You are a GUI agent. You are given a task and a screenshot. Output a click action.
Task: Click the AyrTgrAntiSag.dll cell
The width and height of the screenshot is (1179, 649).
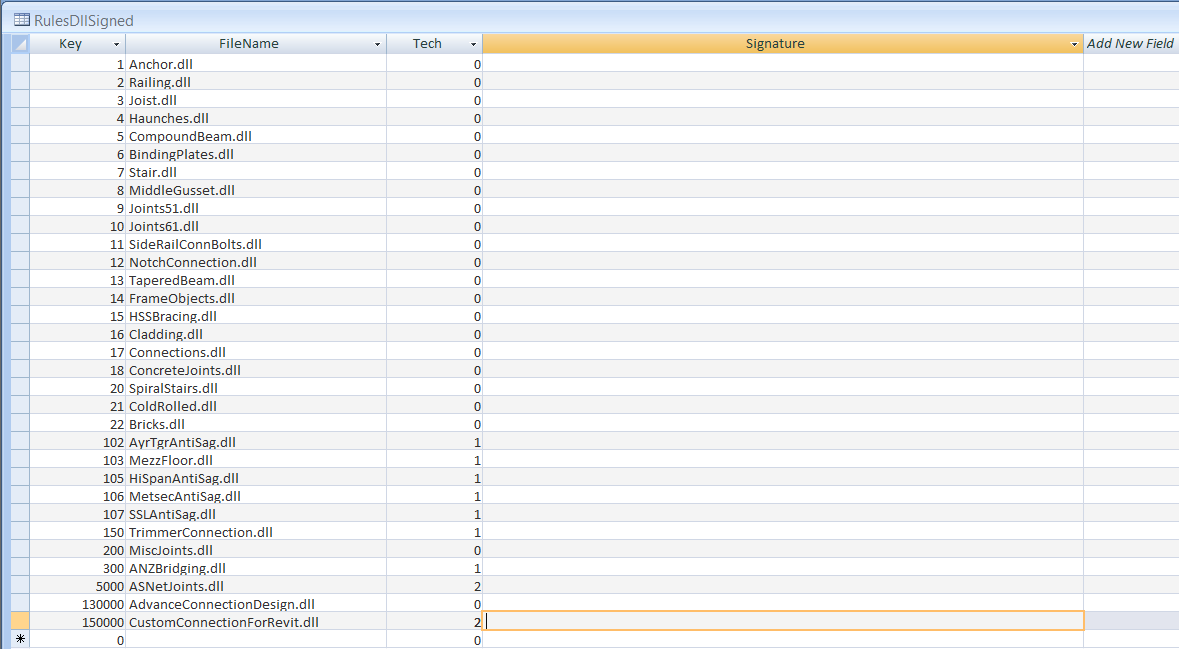tap(256, 442)
